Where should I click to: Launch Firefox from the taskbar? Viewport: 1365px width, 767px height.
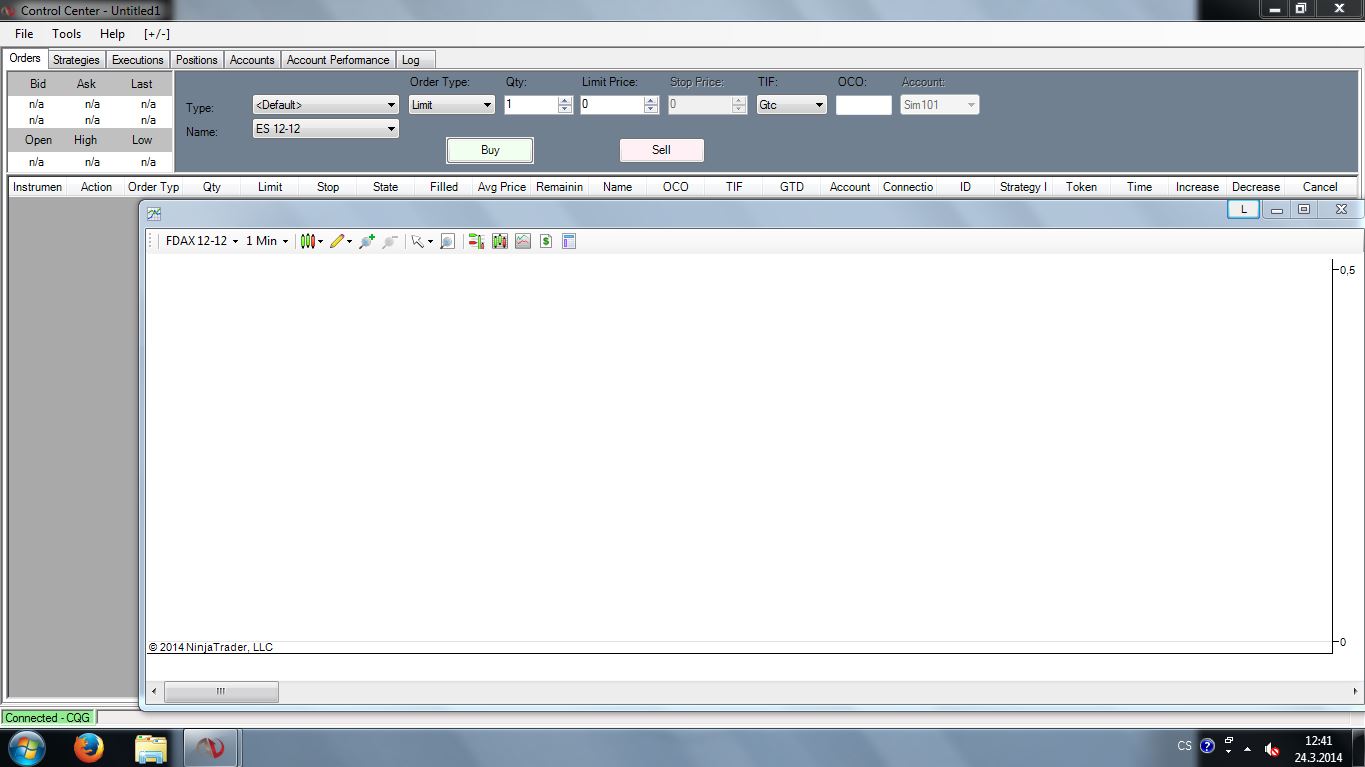(x=89, y=748)
